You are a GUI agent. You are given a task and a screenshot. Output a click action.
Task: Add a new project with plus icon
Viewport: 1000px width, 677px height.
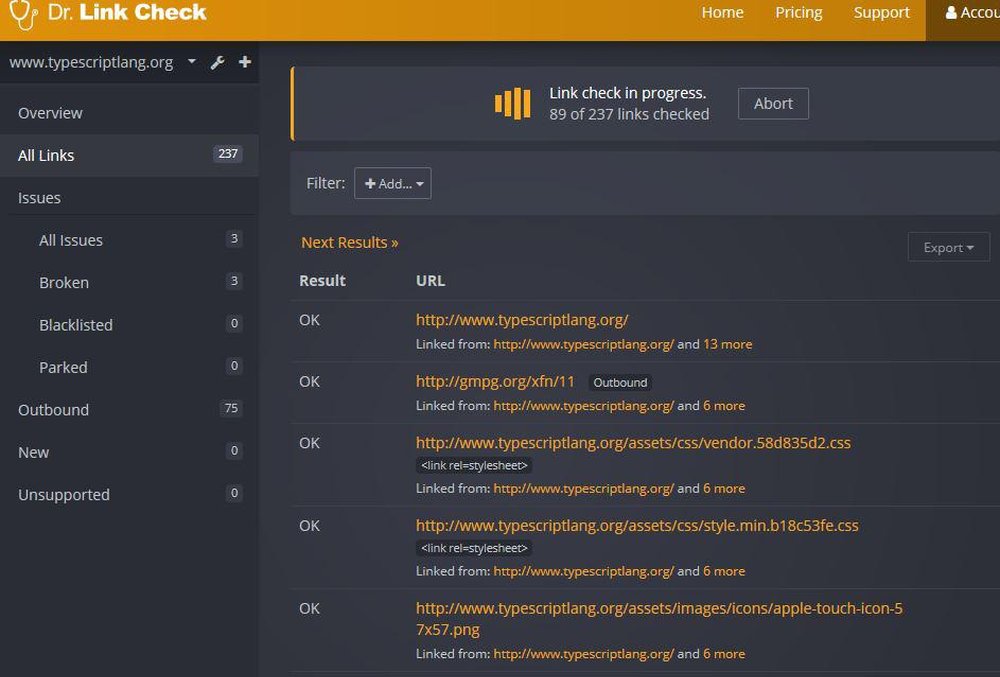click(245, 62)
